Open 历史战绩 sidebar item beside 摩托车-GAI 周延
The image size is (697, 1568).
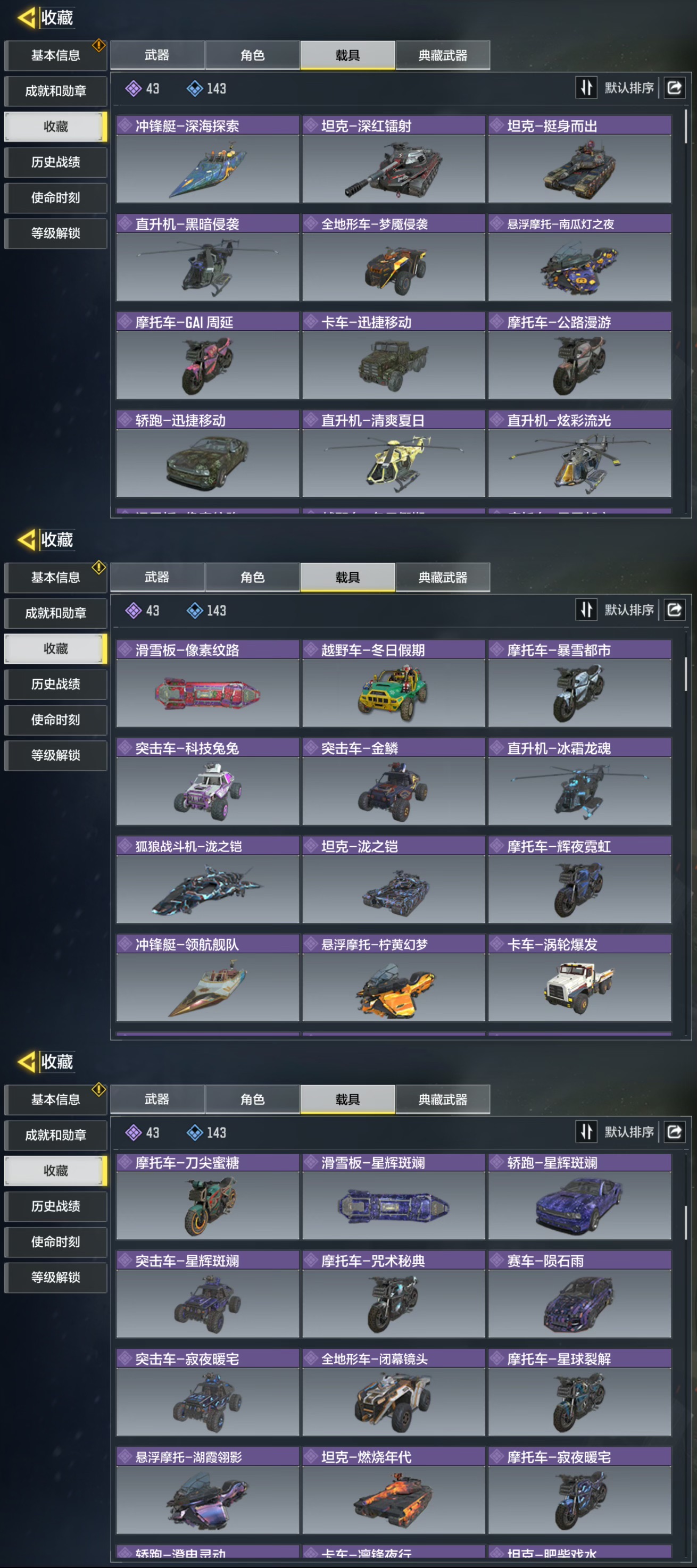[x=55, y=162]
